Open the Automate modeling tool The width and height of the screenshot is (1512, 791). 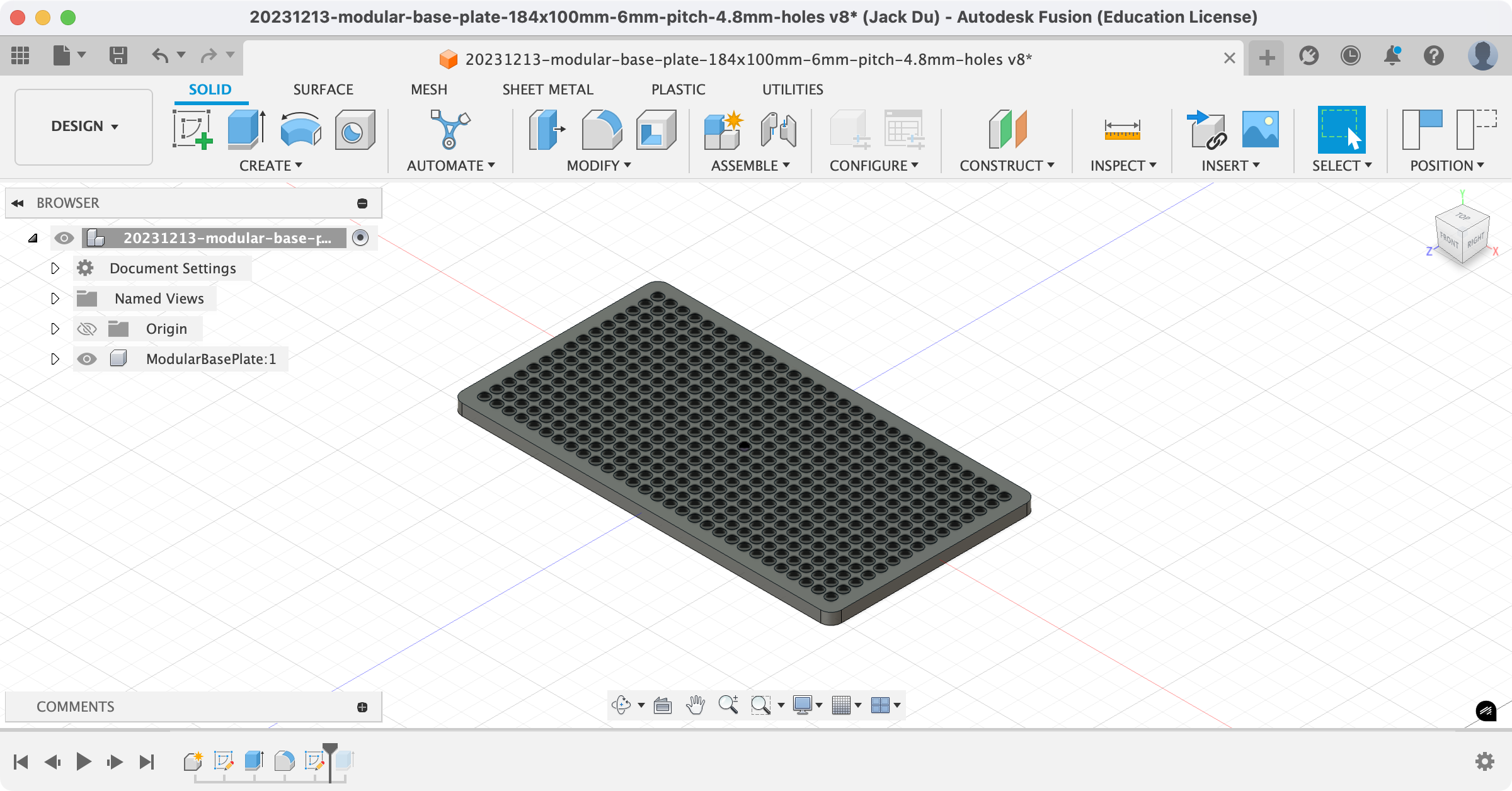(x=449, y=129)
